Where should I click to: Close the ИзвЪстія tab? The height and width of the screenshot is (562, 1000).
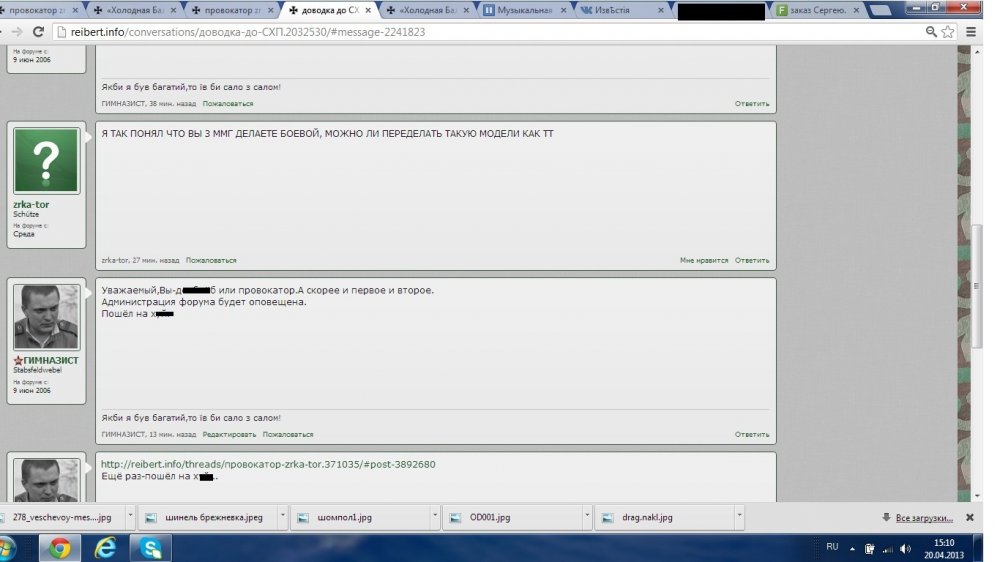pos(661,10)
